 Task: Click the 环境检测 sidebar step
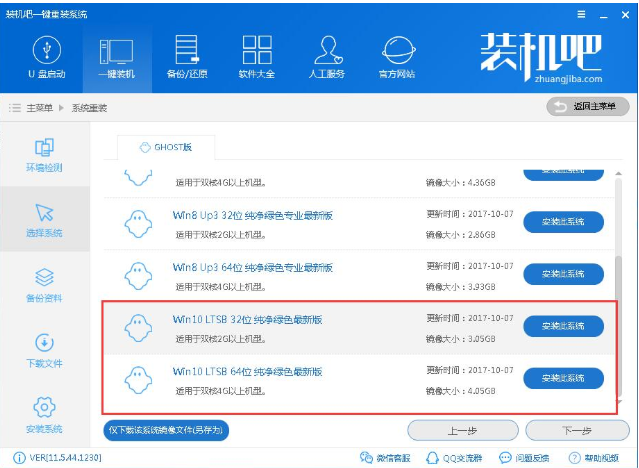point(44,155)
